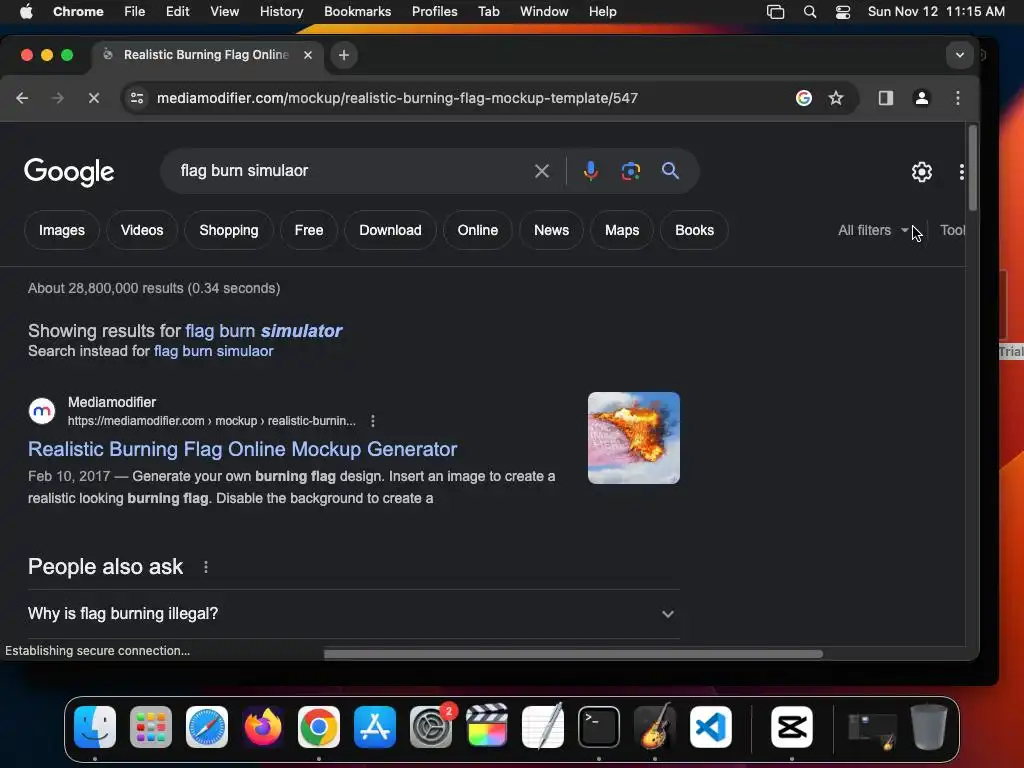Go back using the browser back arrow
This screenshot has width=1024, height=768.
point(22,98)
